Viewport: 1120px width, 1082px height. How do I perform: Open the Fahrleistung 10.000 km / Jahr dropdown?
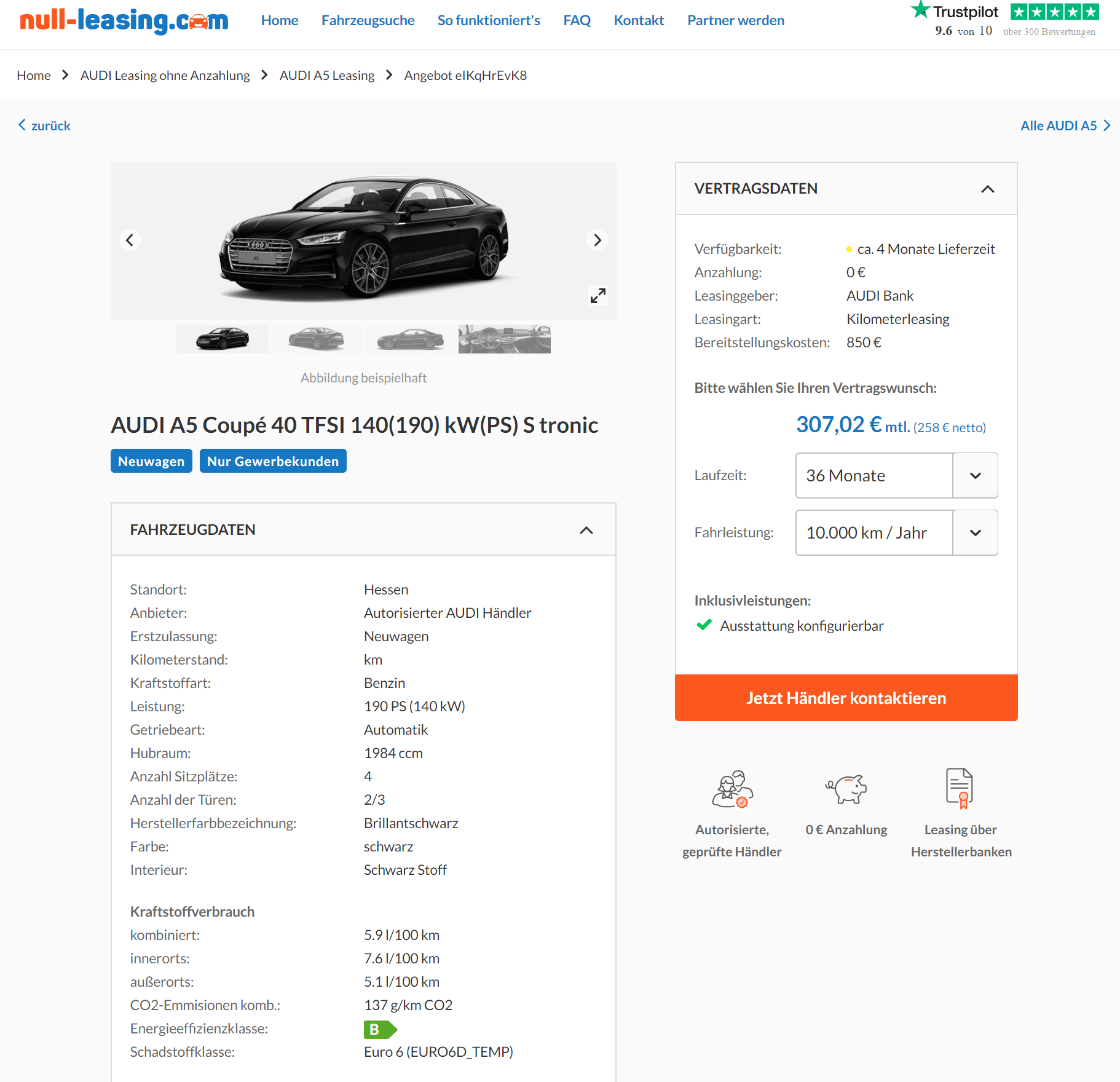(896, 532)
